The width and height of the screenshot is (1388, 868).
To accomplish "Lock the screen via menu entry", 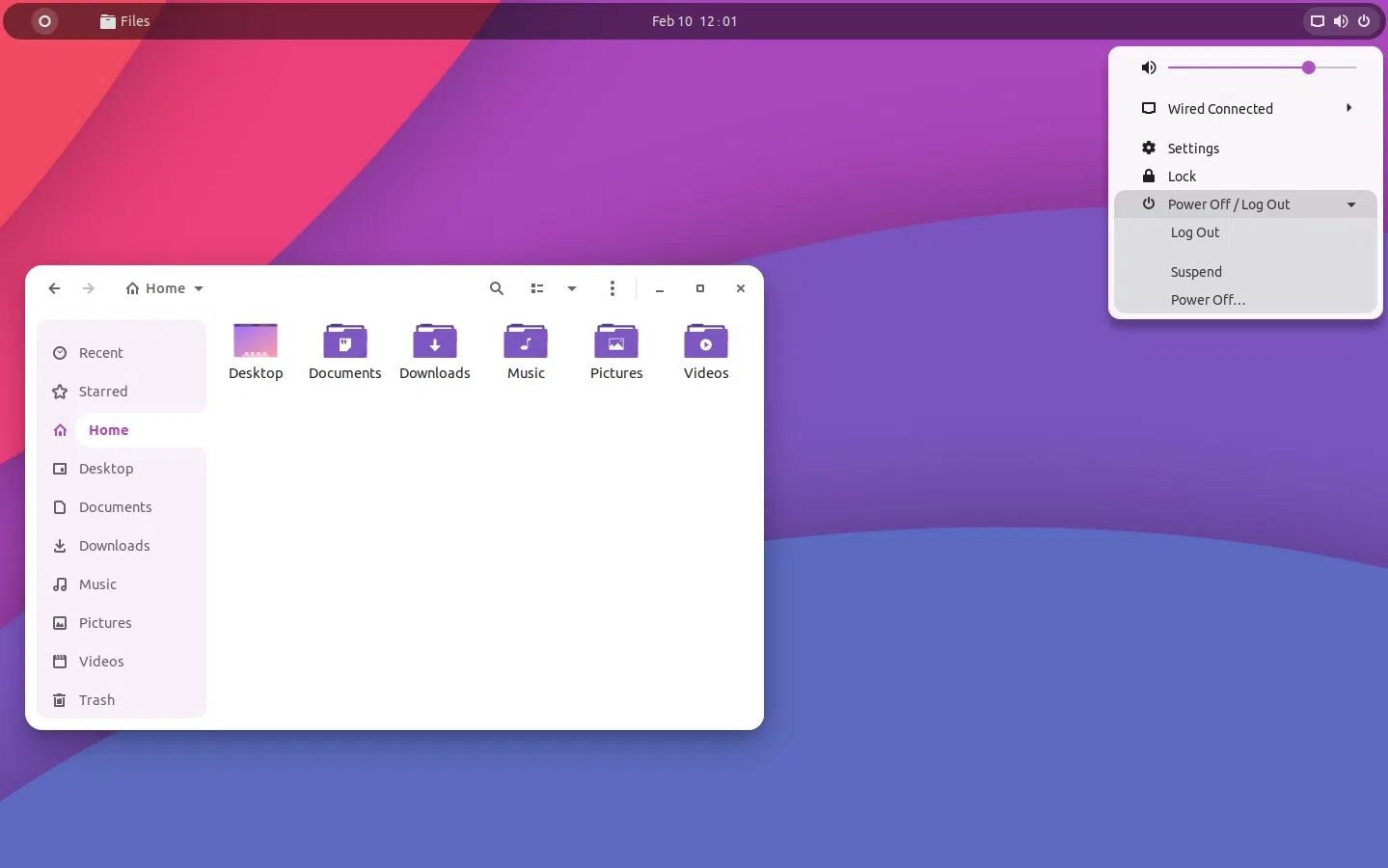I will pos(1181,176).
